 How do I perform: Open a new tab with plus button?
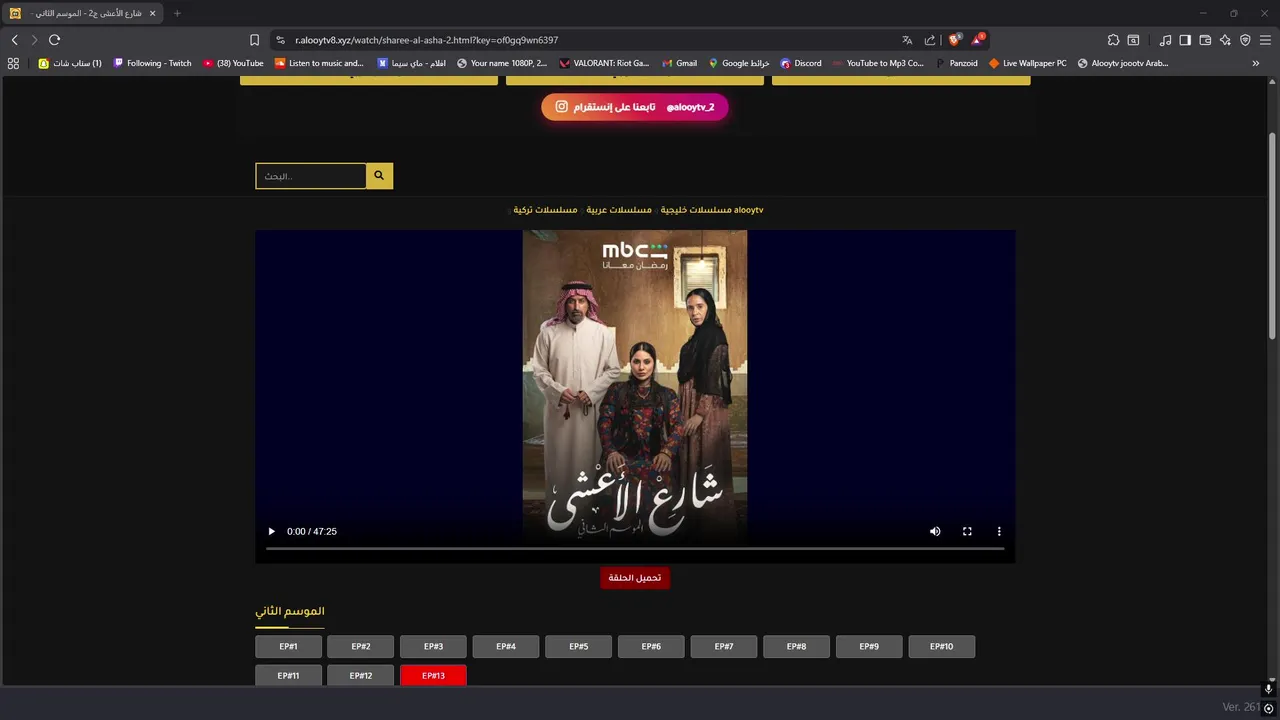point(177,13)
